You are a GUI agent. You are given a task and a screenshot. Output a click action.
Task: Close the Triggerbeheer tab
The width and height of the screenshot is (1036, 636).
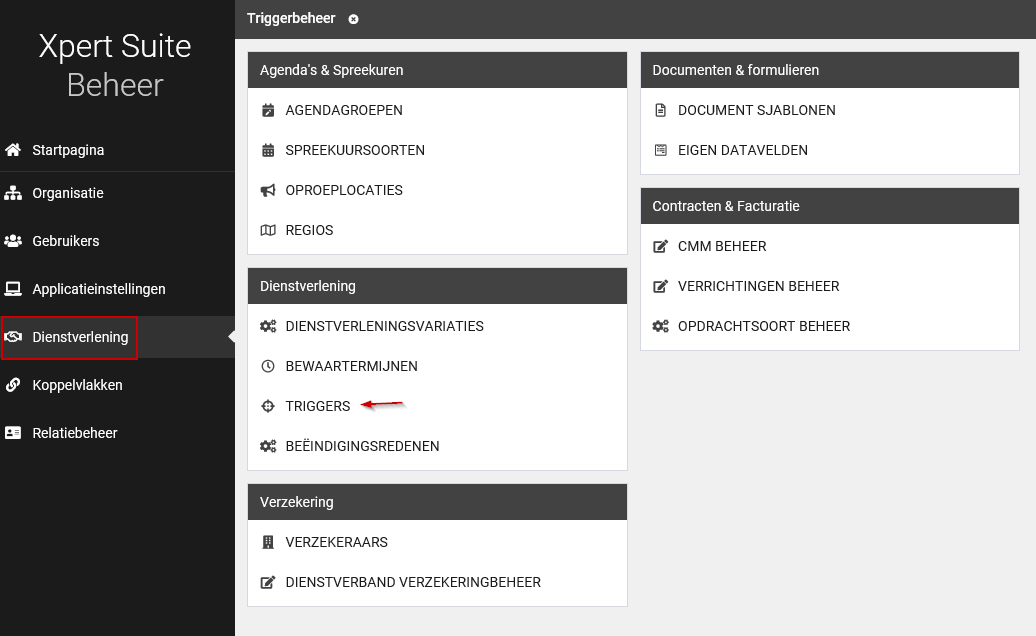(354, 19)
